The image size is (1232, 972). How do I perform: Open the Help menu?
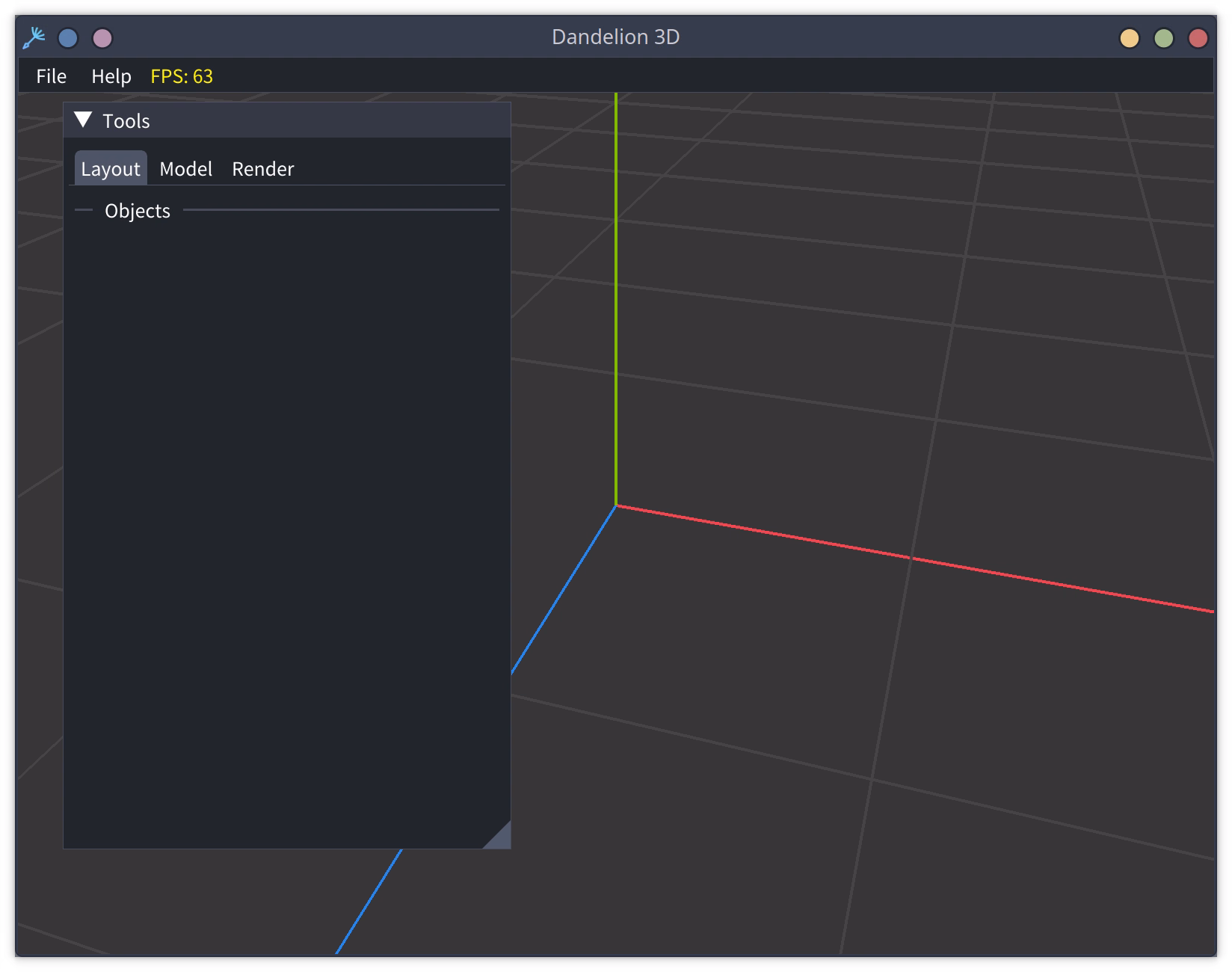111,76
